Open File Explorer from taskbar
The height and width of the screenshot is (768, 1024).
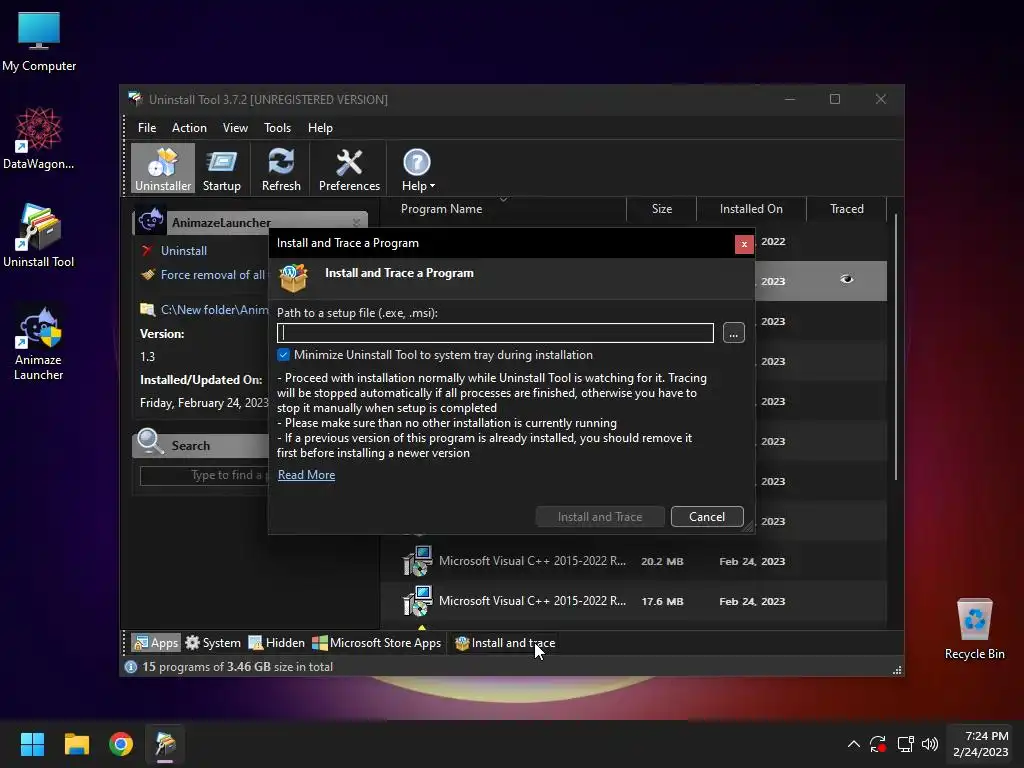[76, 744]
